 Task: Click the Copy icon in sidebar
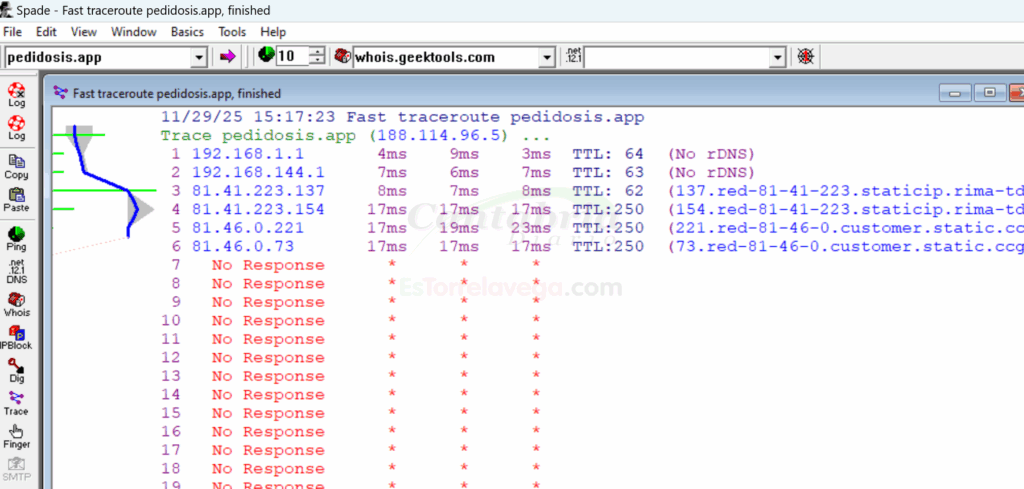16,166
